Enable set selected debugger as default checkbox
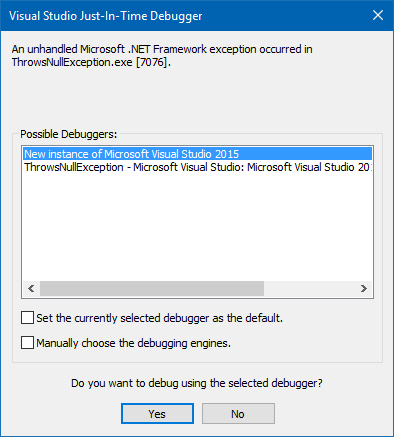394x437 pixels. point(27,318)
